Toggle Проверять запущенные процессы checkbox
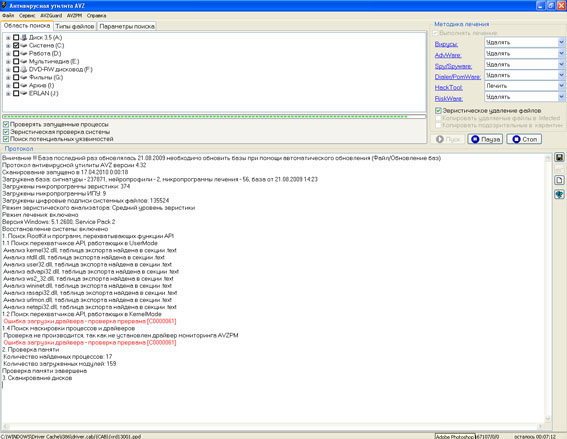The height and width of the screenshot is (439, 567). point(6,124)
